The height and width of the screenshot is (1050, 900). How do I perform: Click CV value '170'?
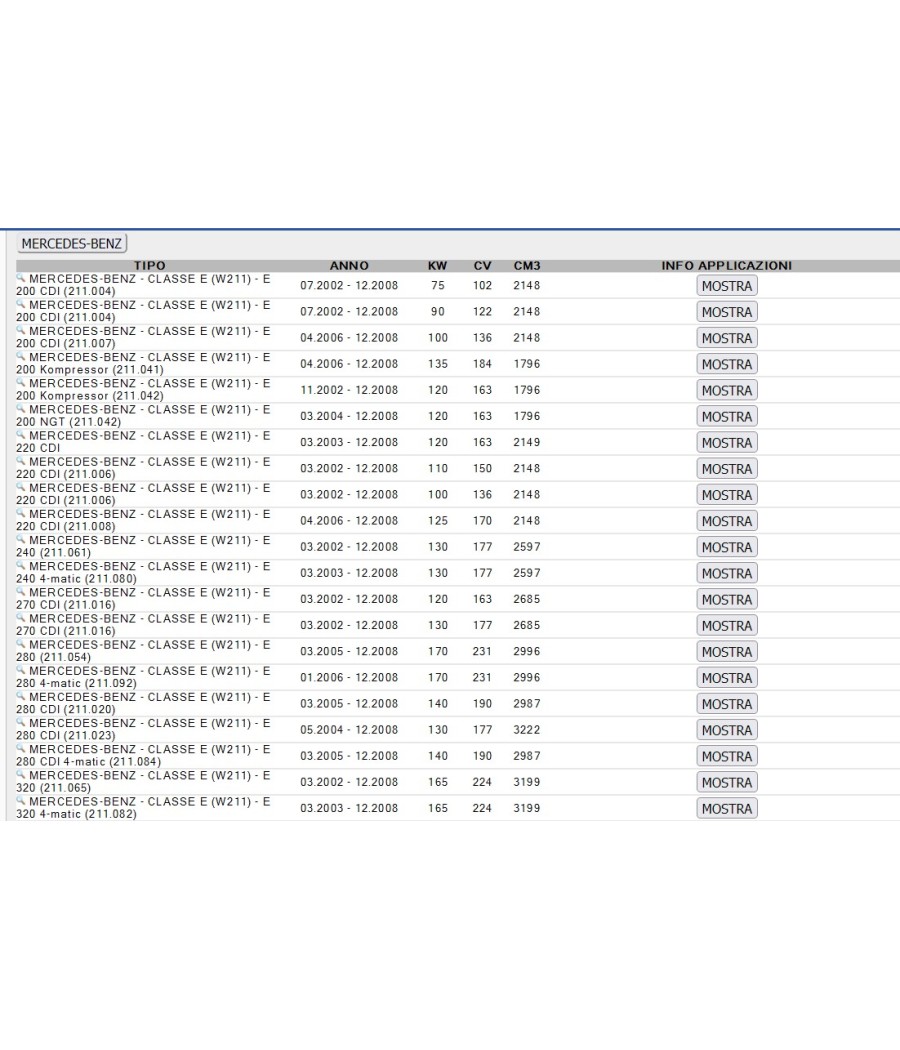click(482, 520)
